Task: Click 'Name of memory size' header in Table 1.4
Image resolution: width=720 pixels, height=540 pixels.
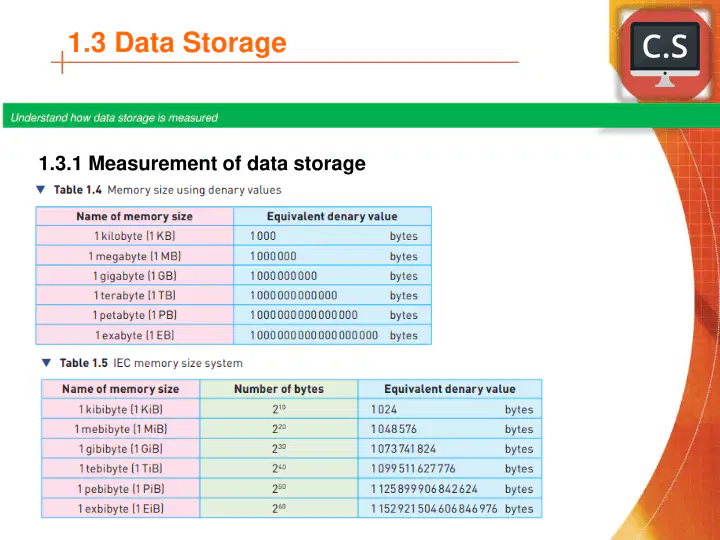Action: [x=135, y=216]
